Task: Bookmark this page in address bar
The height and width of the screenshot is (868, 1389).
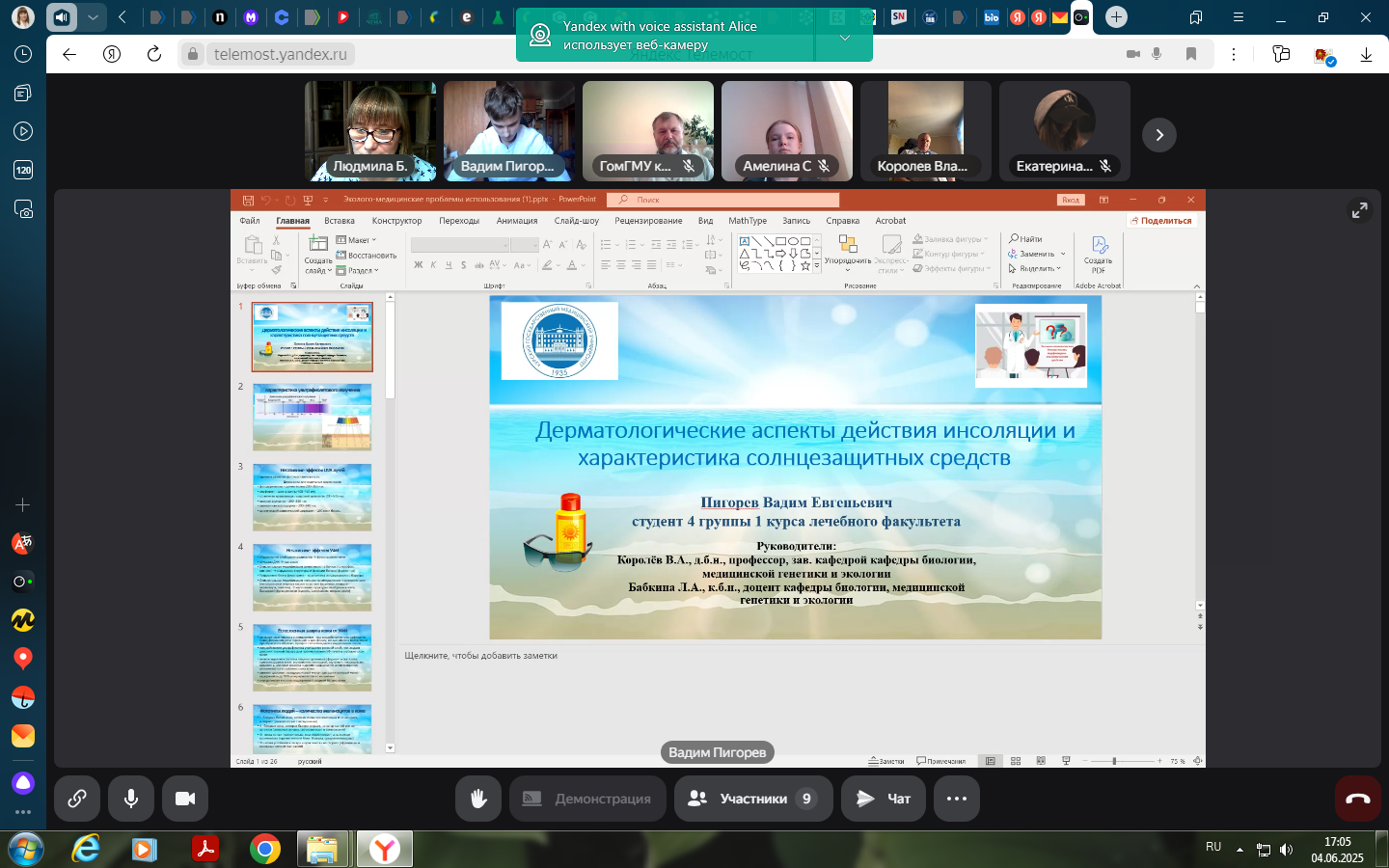Action: (x=1191, y=54)
